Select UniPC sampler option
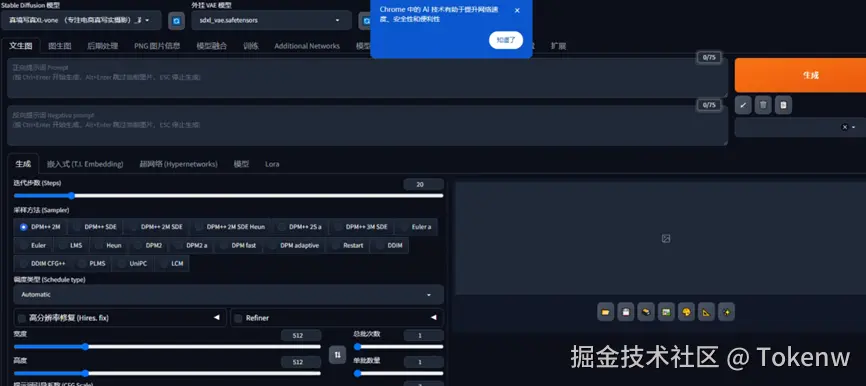The width and height of the screenshot is (866, 386). point(133,263)
